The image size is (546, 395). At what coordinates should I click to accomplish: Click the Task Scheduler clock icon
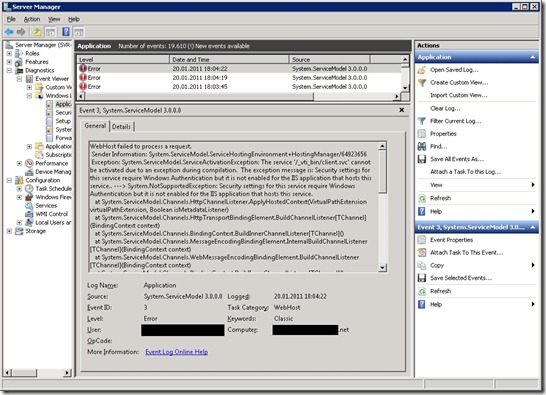29,188
